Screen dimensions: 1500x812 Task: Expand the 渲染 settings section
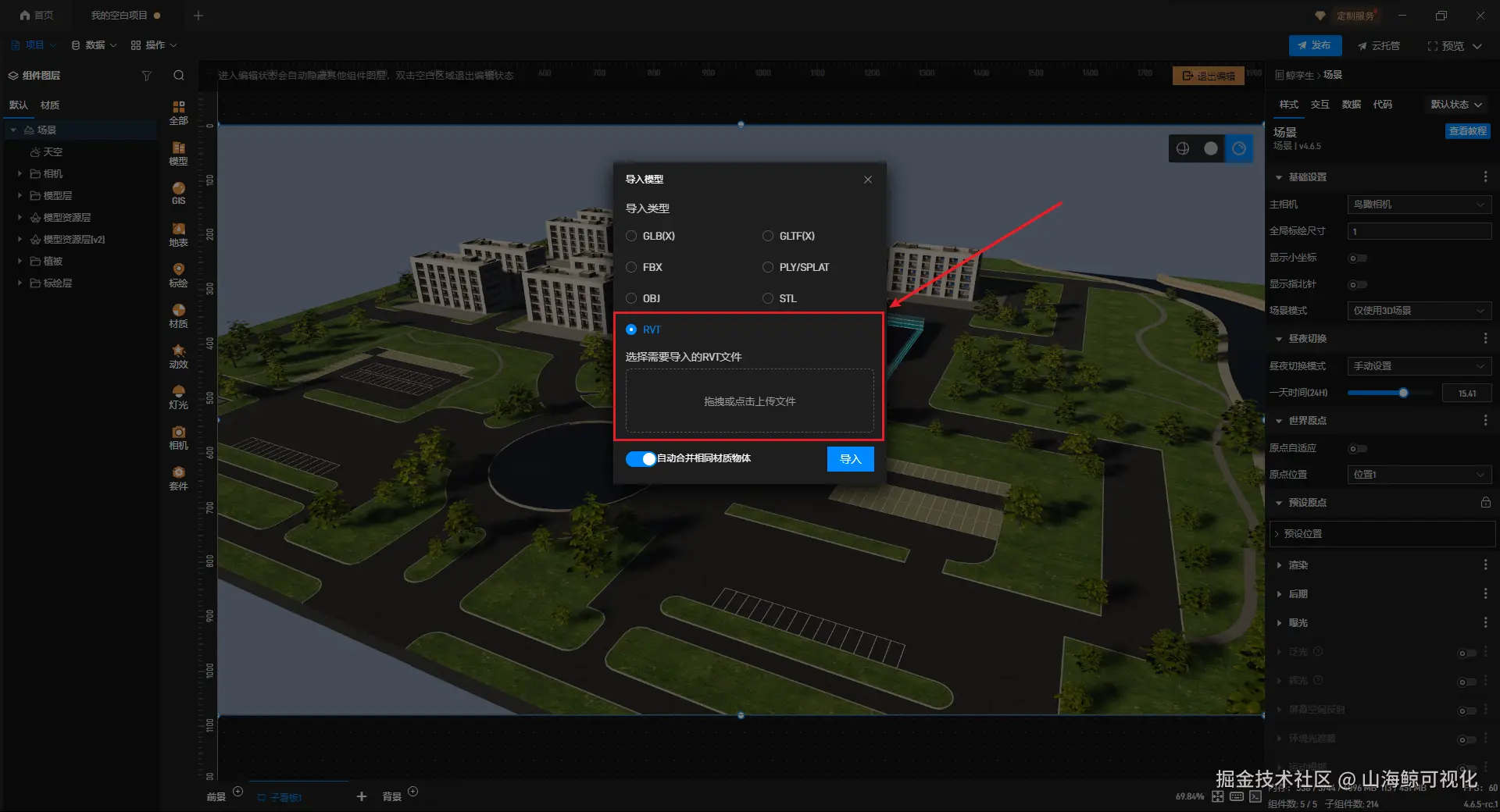tap(1279, 564)
